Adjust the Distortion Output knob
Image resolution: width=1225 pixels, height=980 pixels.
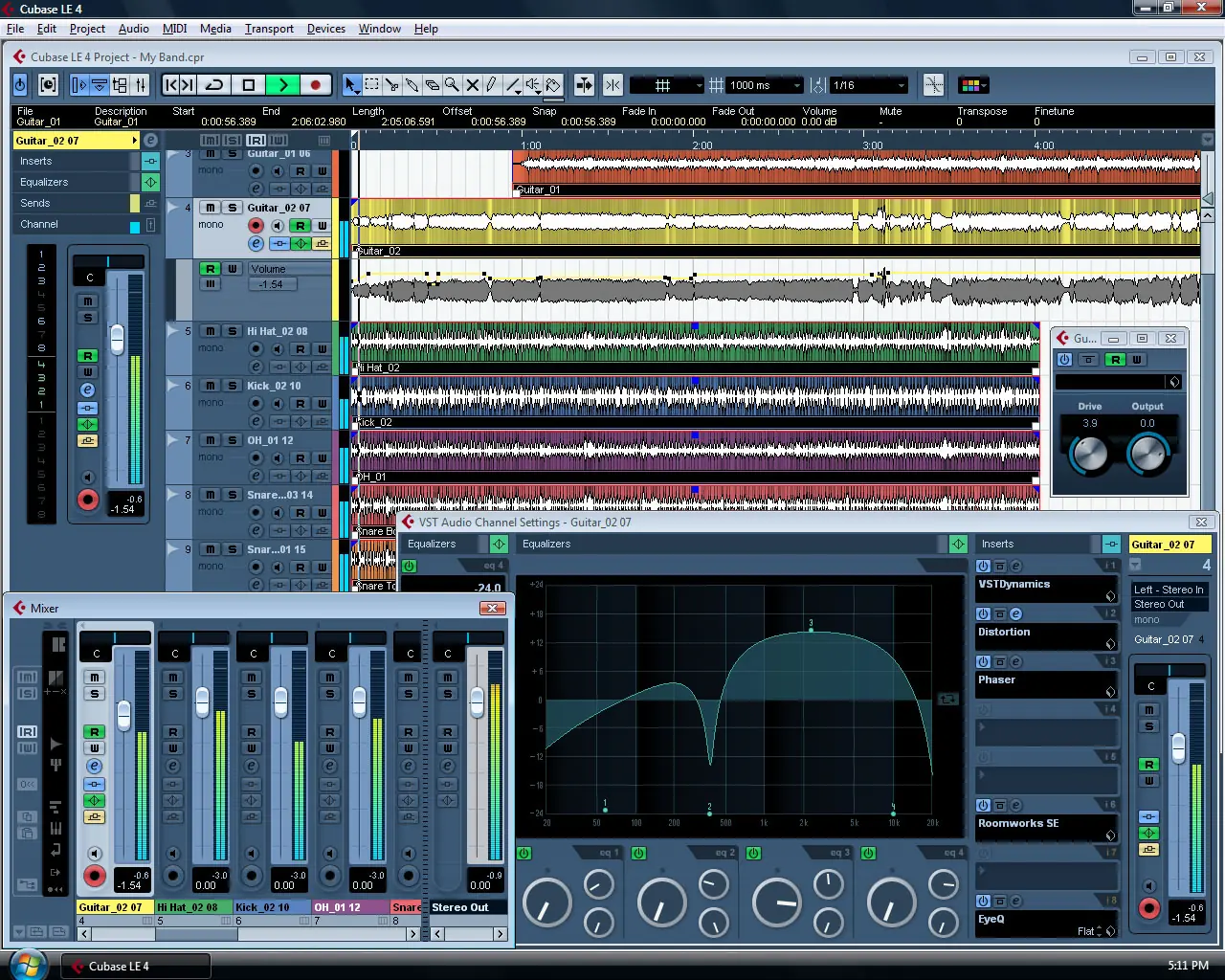point(1147,454)
